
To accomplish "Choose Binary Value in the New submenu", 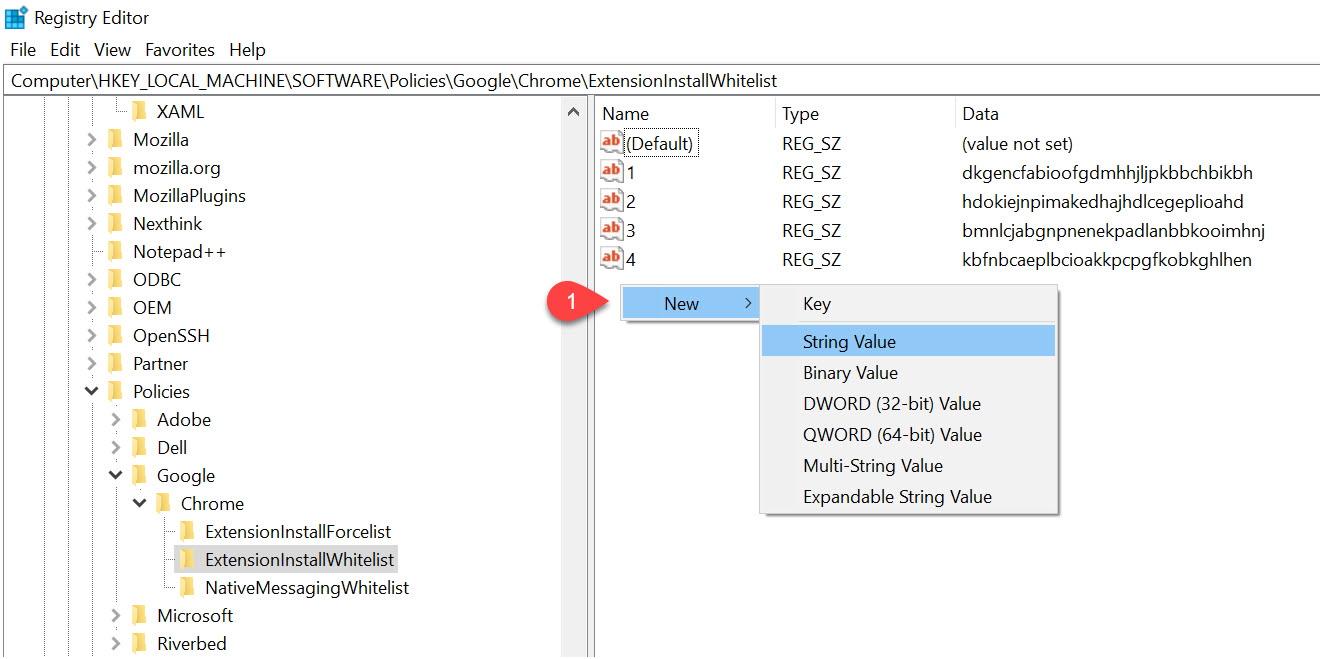I will [x=908, y=372].
